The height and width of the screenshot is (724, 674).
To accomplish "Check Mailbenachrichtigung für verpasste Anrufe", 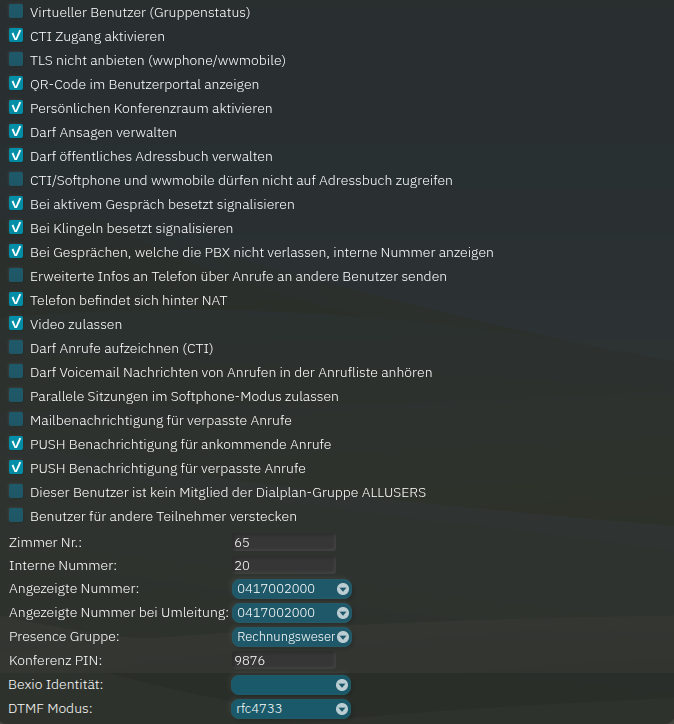I will coord(16,420).
